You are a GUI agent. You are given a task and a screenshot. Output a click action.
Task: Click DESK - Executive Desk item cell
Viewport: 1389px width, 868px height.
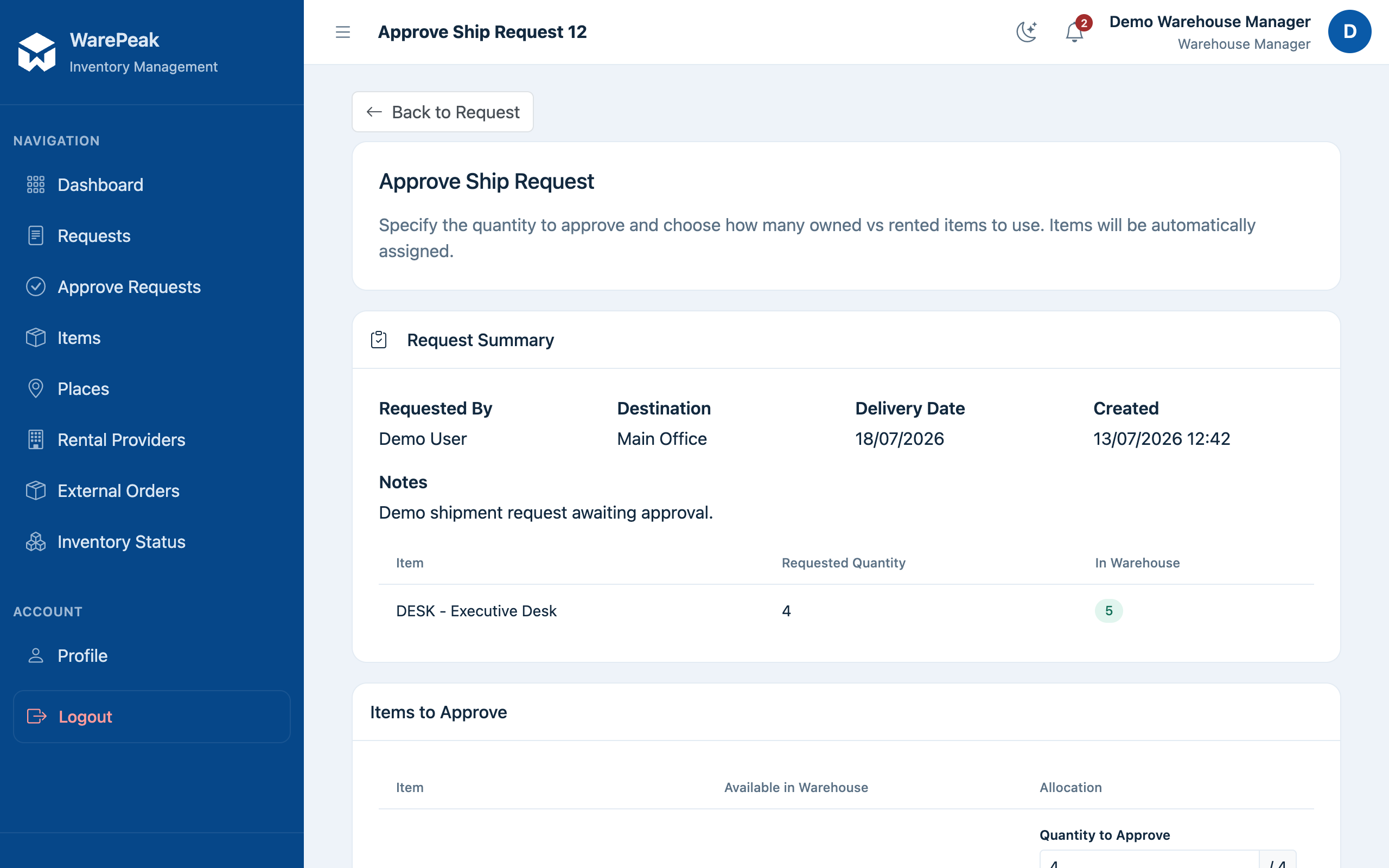[x=476, y=611]
